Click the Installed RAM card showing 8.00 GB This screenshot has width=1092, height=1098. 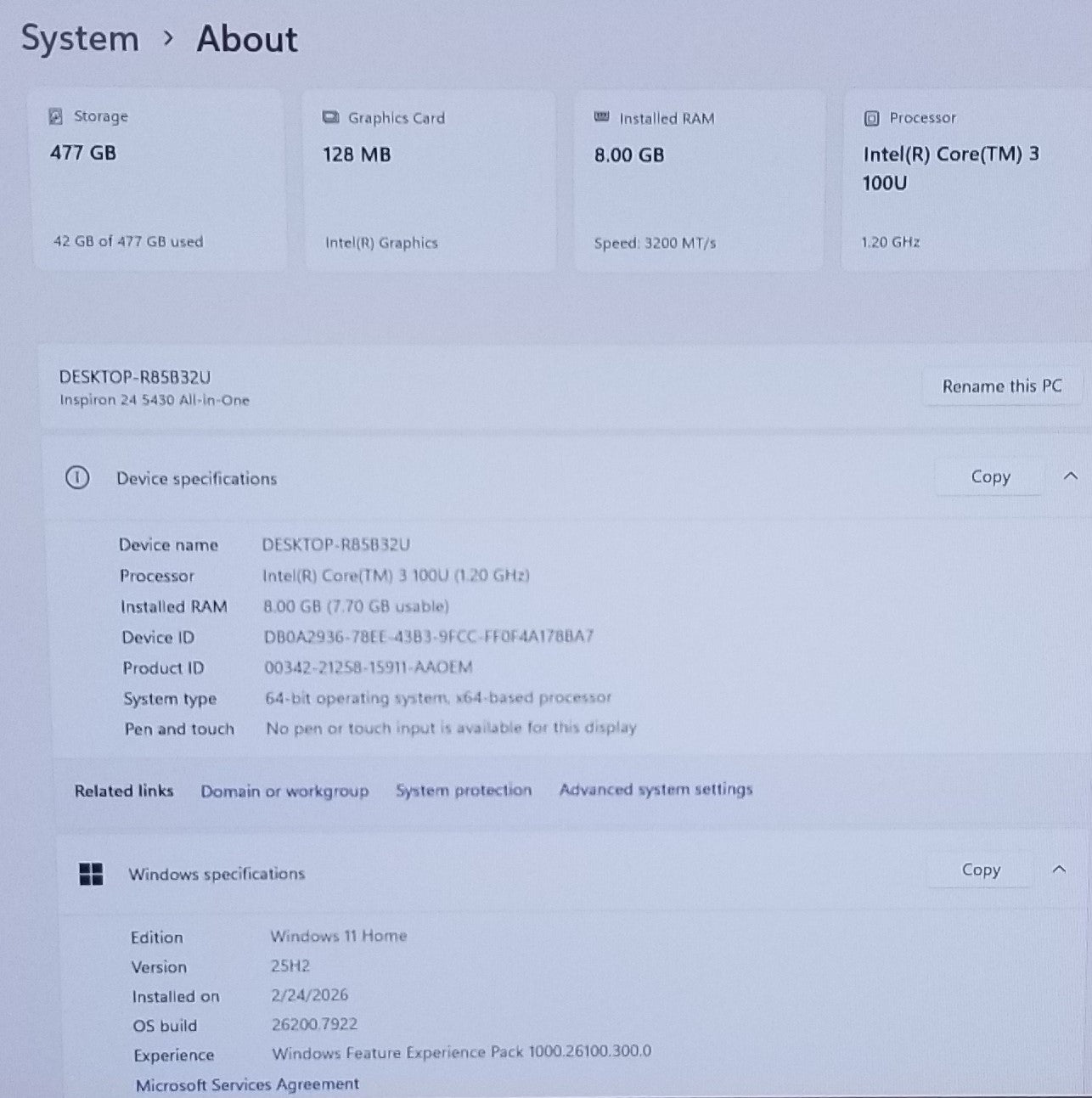(x=698, y=178)
